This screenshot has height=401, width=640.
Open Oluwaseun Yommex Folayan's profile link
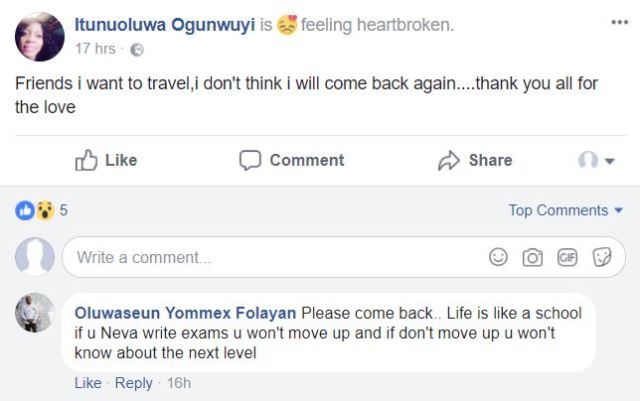pos(186,312)
